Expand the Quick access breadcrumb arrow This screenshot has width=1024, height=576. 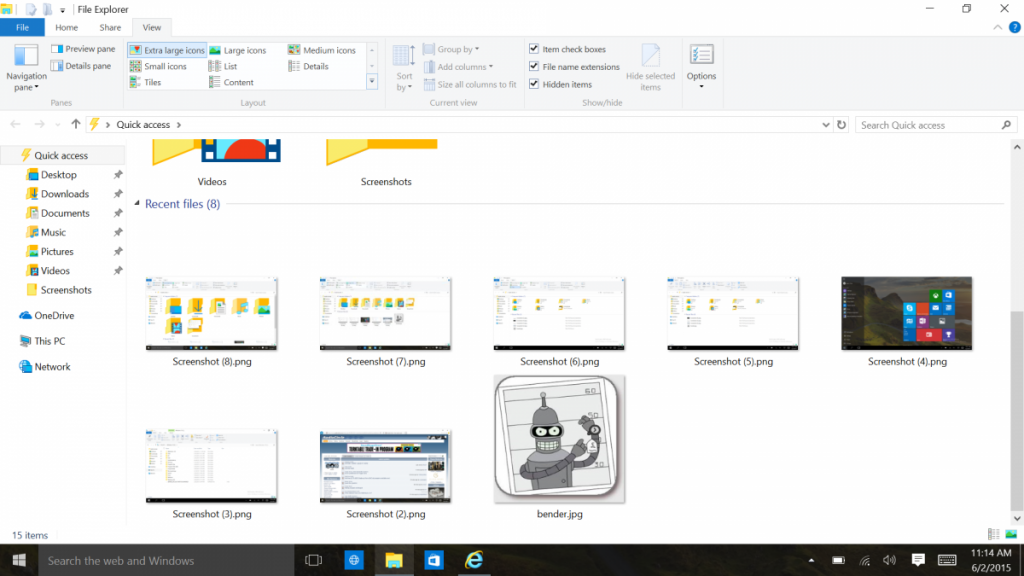(x=178, y=125)
